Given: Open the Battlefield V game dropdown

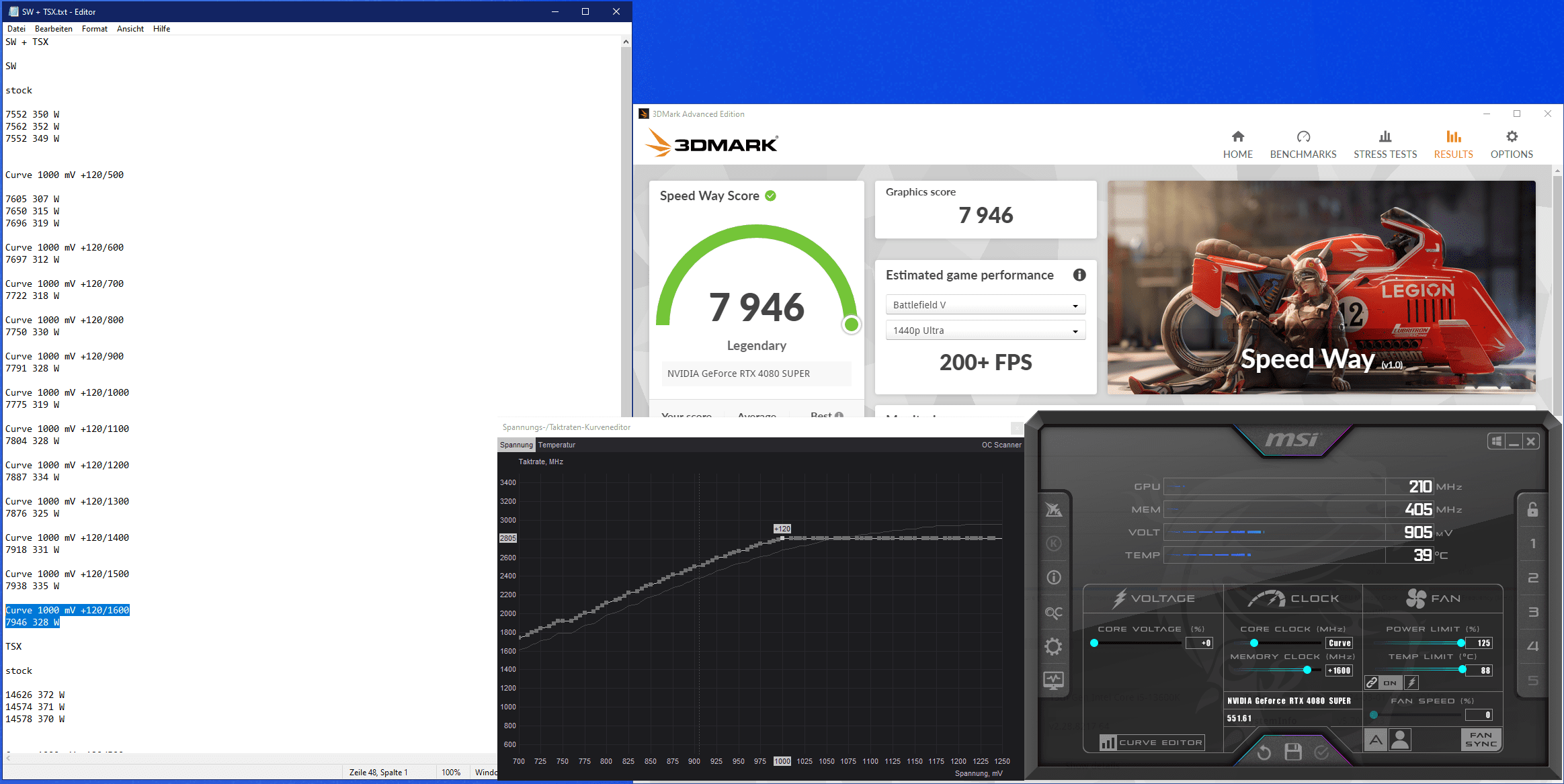Looking at the screenshot, I should click(985, 305).
